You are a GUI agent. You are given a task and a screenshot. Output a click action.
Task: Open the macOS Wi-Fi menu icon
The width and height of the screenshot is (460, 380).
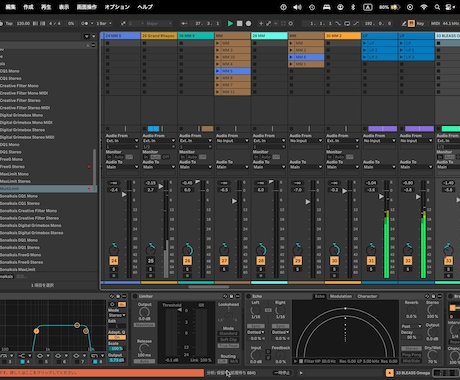coord(424,7)
